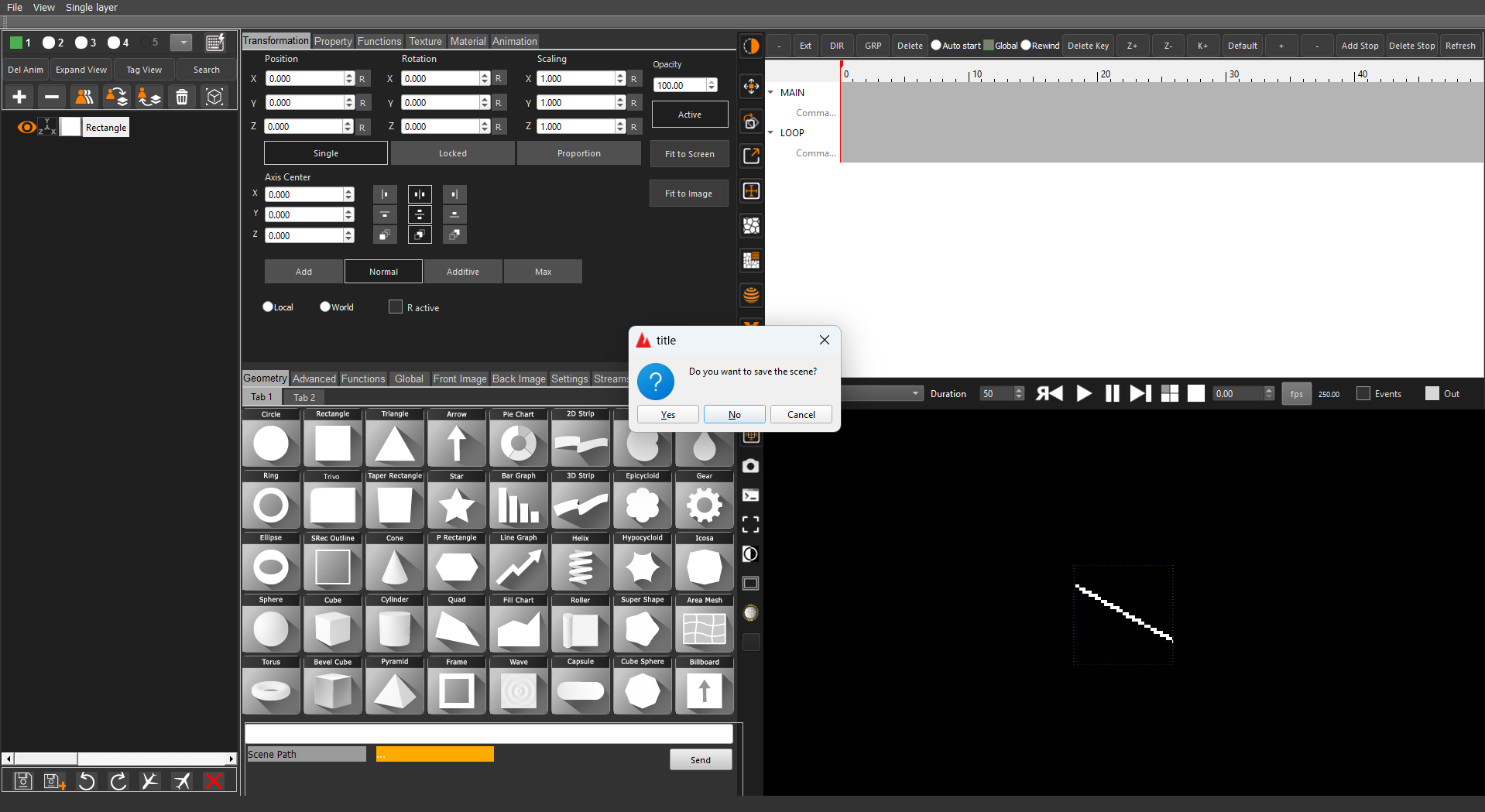This screenshot has height=812, width=1485.
Task: Open the layer number dropdown arrow
Action: 181,43
